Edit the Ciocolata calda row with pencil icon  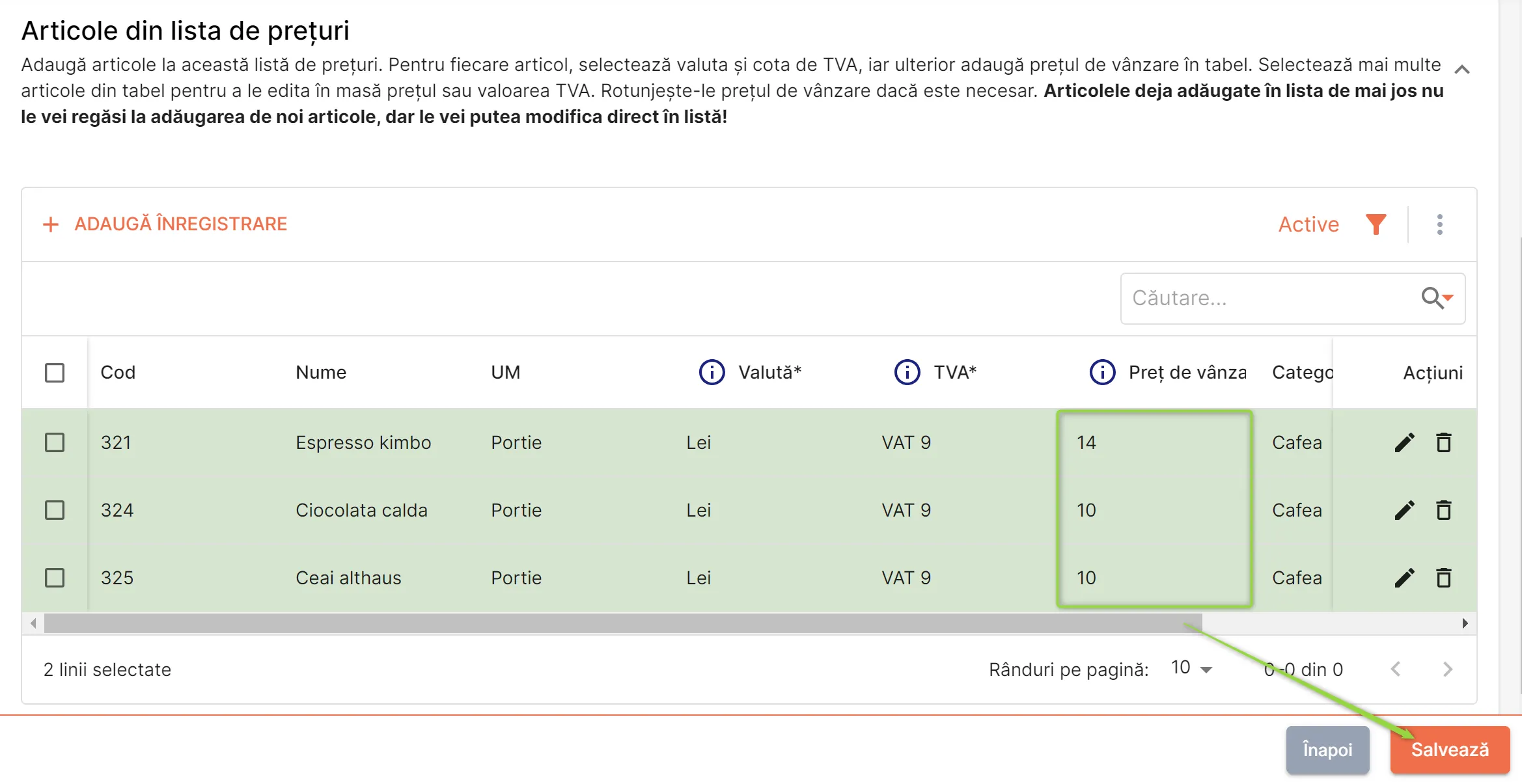click(x=1404, y=511)
